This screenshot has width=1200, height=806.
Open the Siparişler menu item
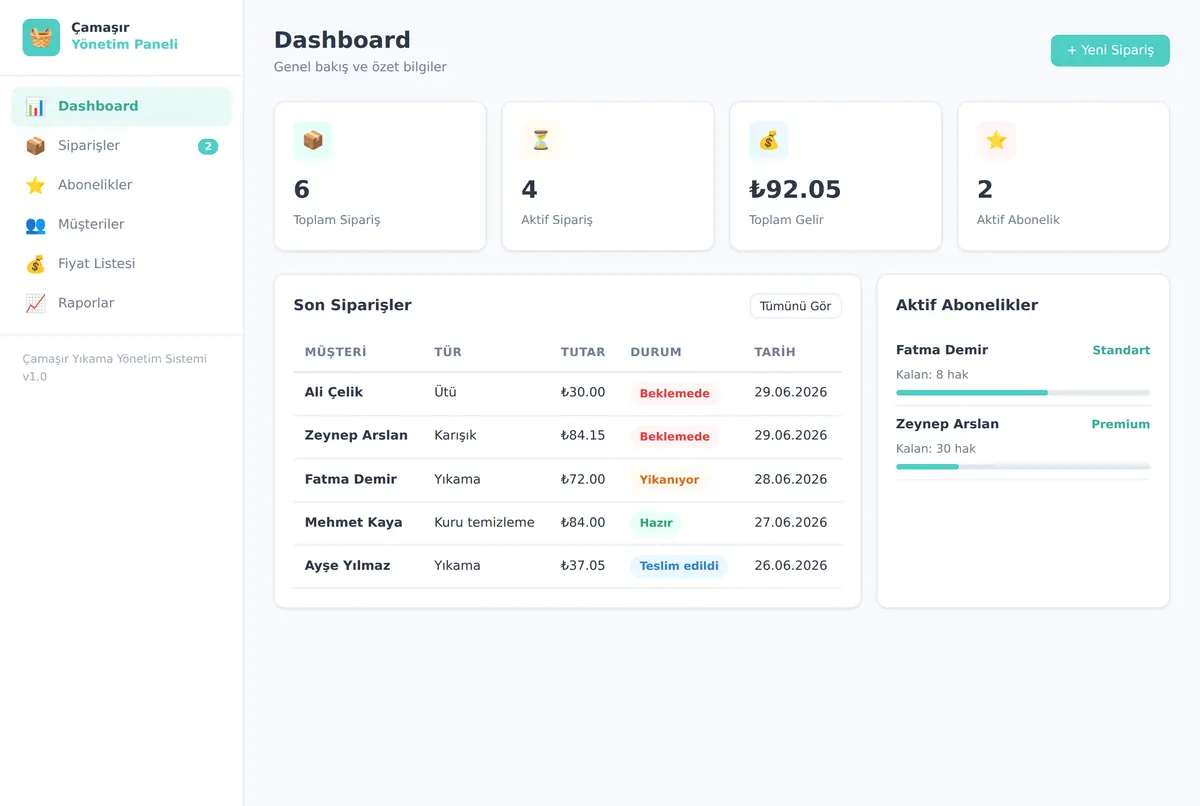tap(121, 146)
